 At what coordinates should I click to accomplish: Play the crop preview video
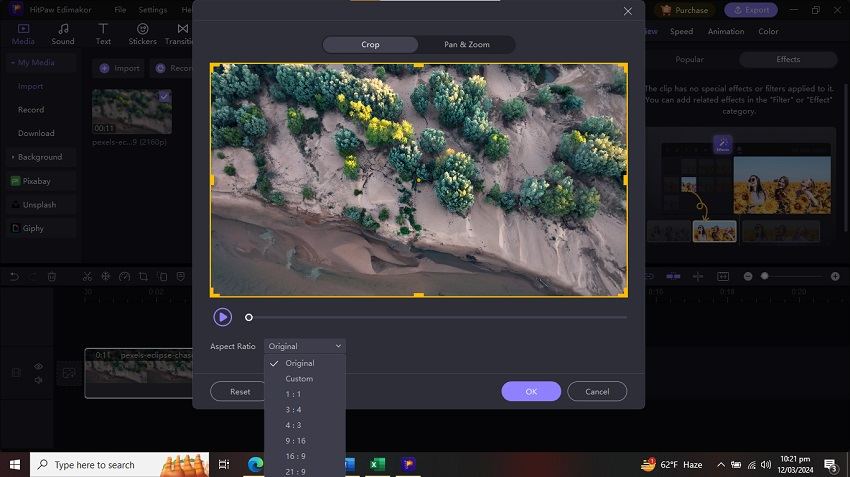(x=222, y=317)
